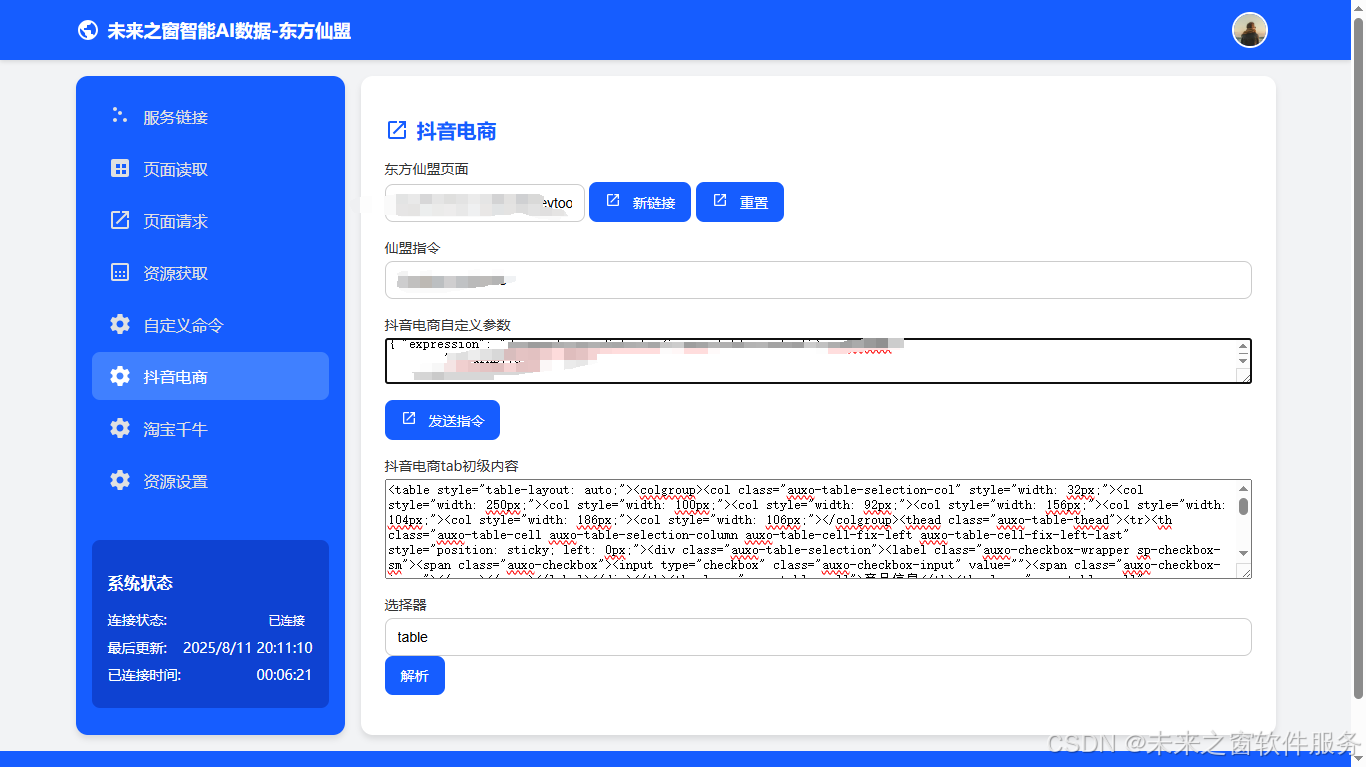Click the down arrow of the 自定义参数 textarea scrollbar
Viewport: 1366px width, 767px height.
click(x=1243, y=360)
